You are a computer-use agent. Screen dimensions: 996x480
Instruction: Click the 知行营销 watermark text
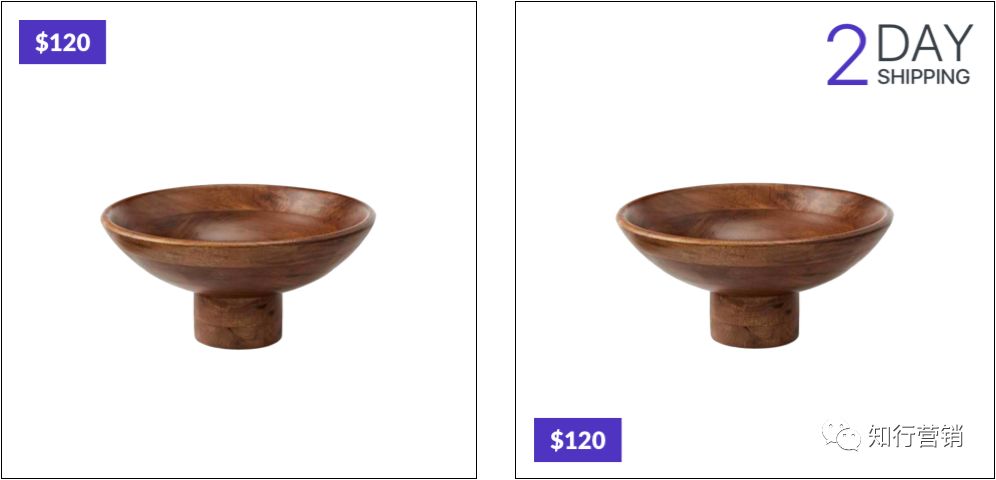tap(915, 436)
